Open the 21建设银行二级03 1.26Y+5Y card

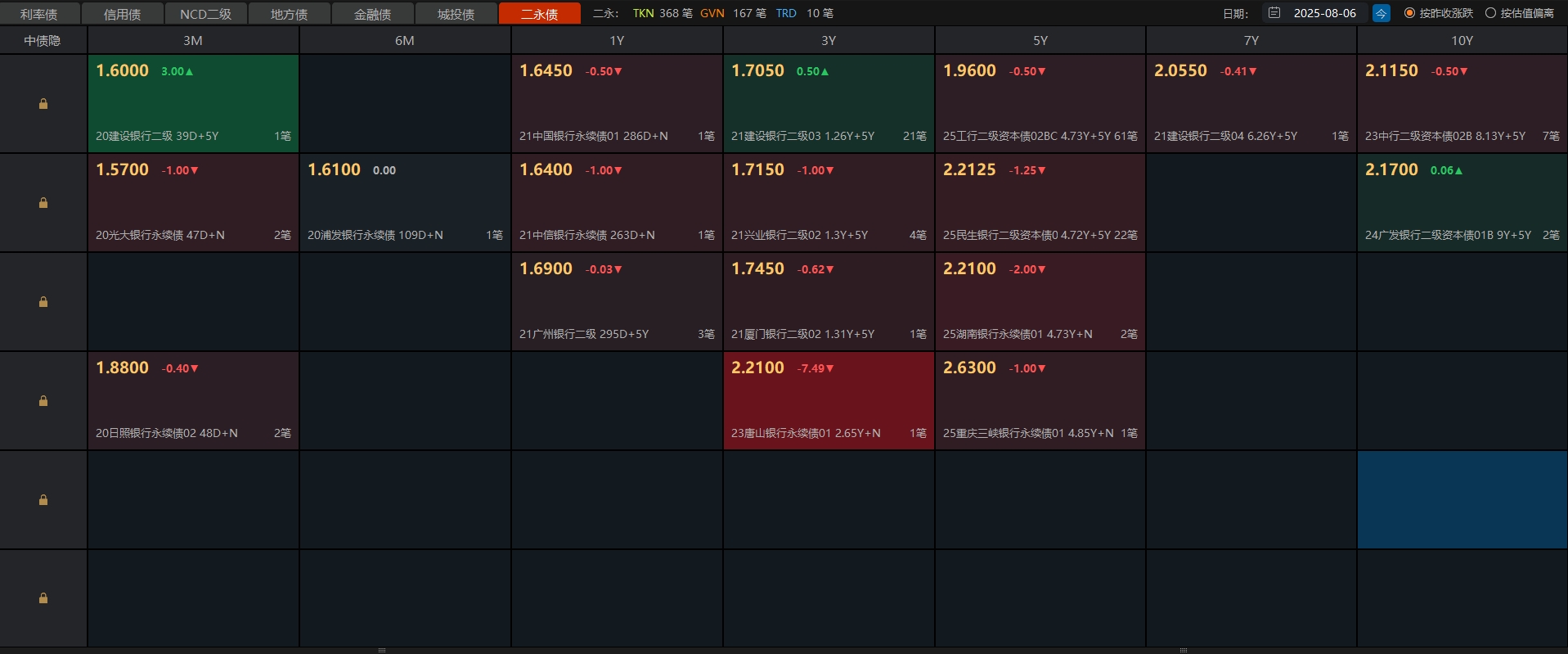pyautogui.click(x=829, y=103)
